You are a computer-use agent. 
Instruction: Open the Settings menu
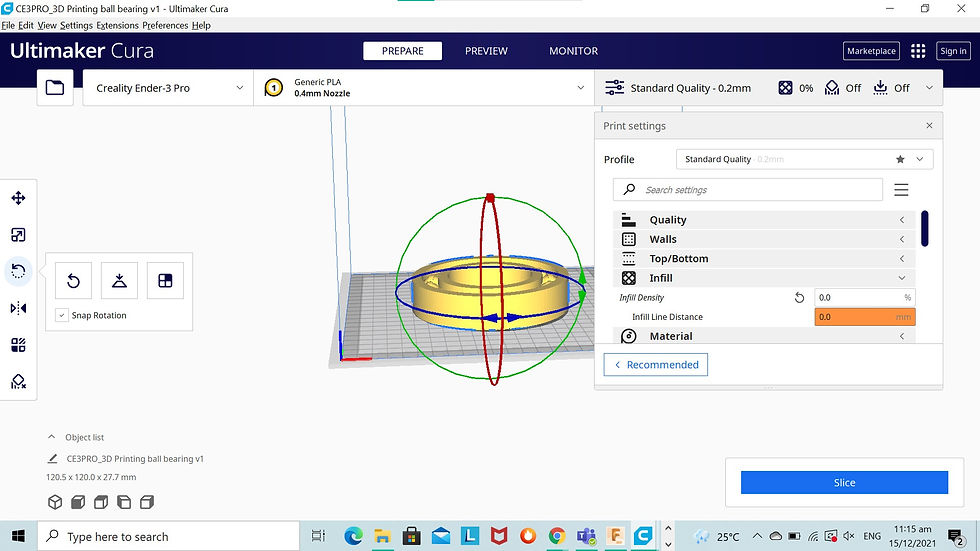click(76, 26)
